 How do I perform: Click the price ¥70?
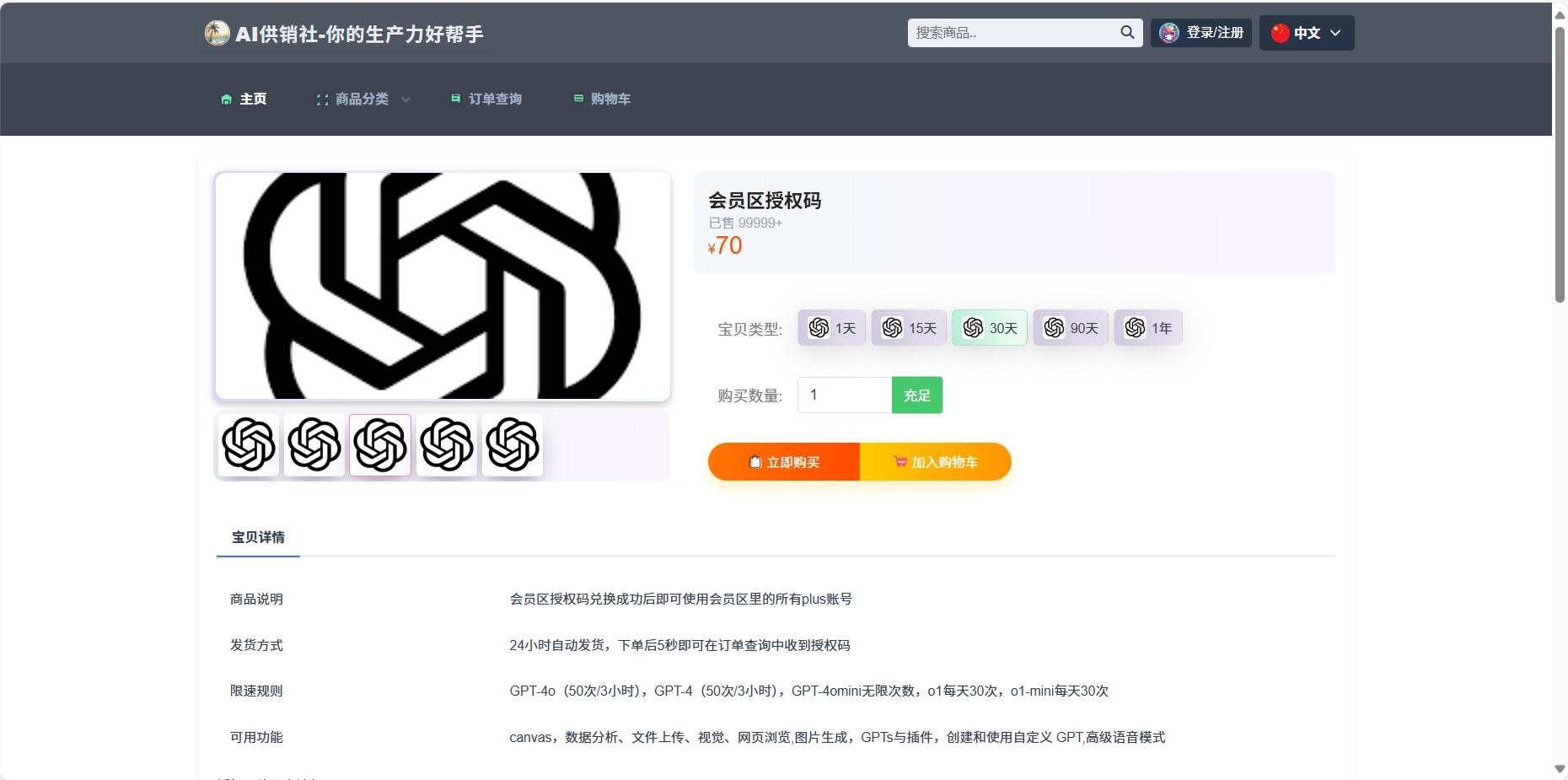[x=725, y=245]
